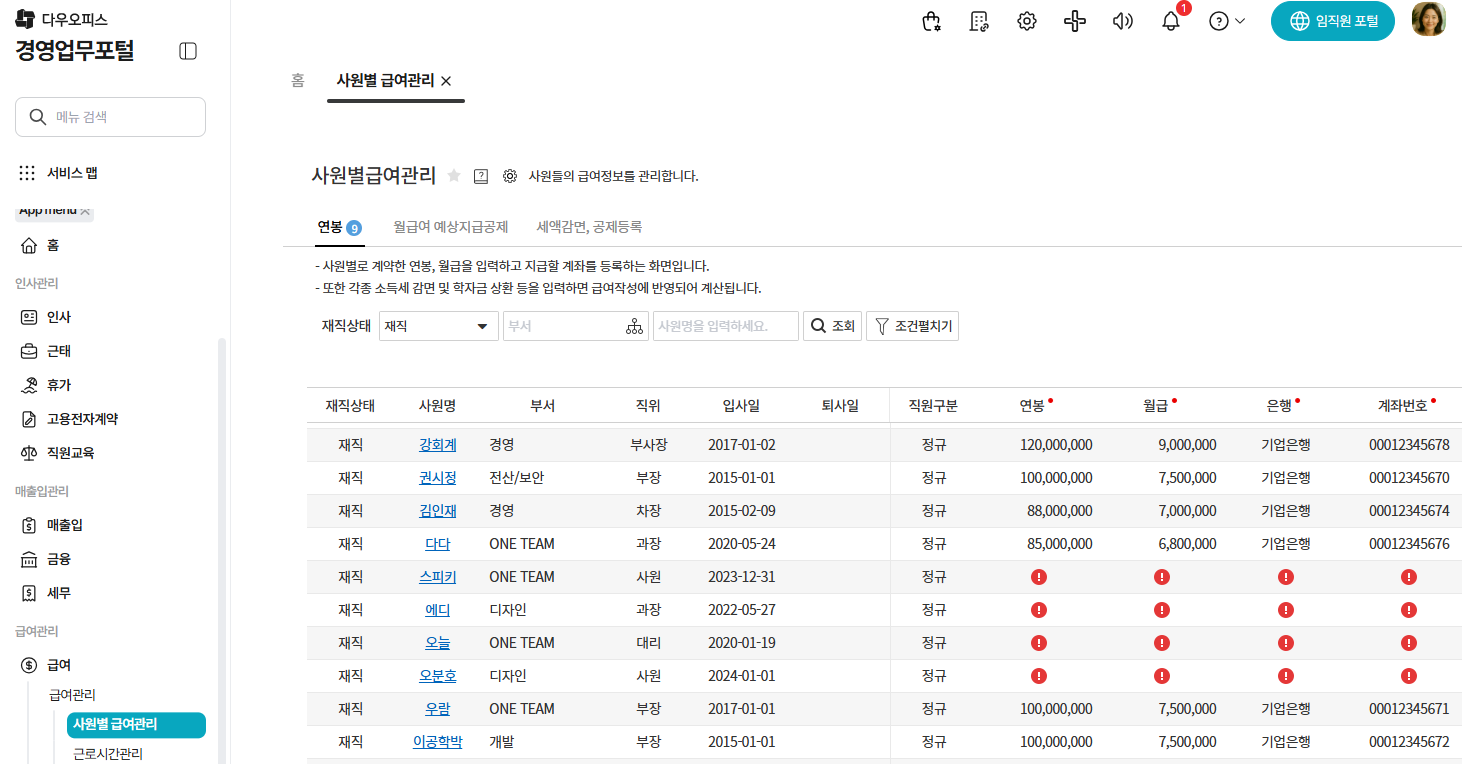Select 근태 in the sidebar menu
Viewport: 1462px width, 764px height.
(59, 351)
